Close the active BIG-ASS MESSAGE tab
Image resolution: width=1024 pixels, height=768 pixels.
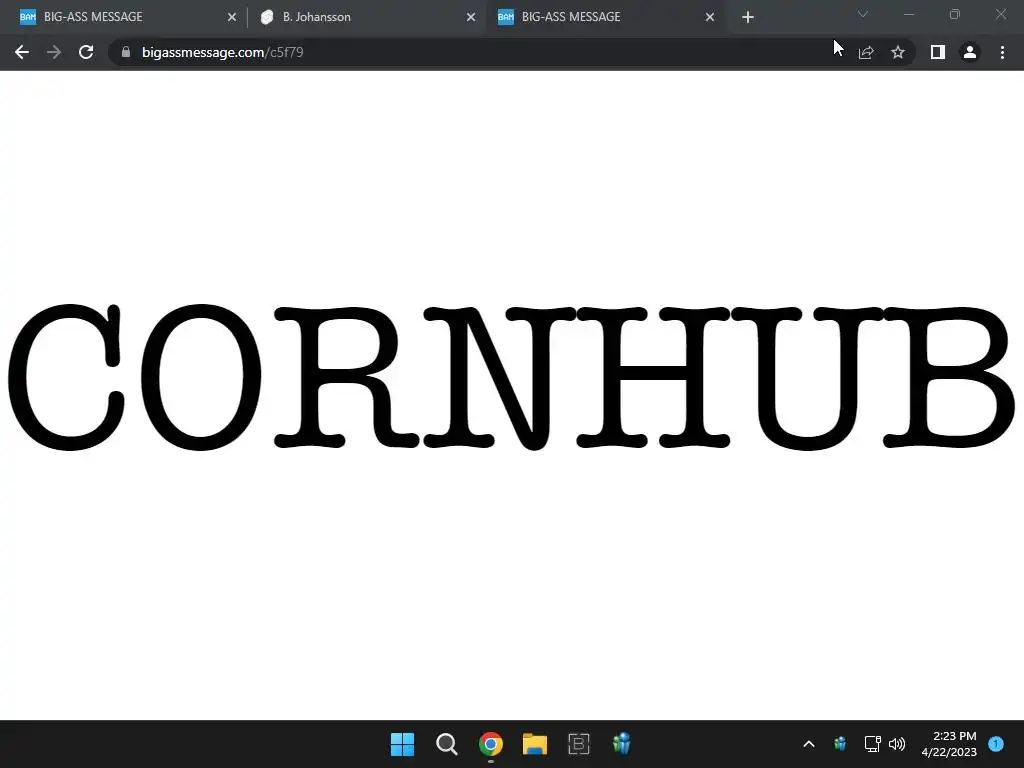click(710, 18)
